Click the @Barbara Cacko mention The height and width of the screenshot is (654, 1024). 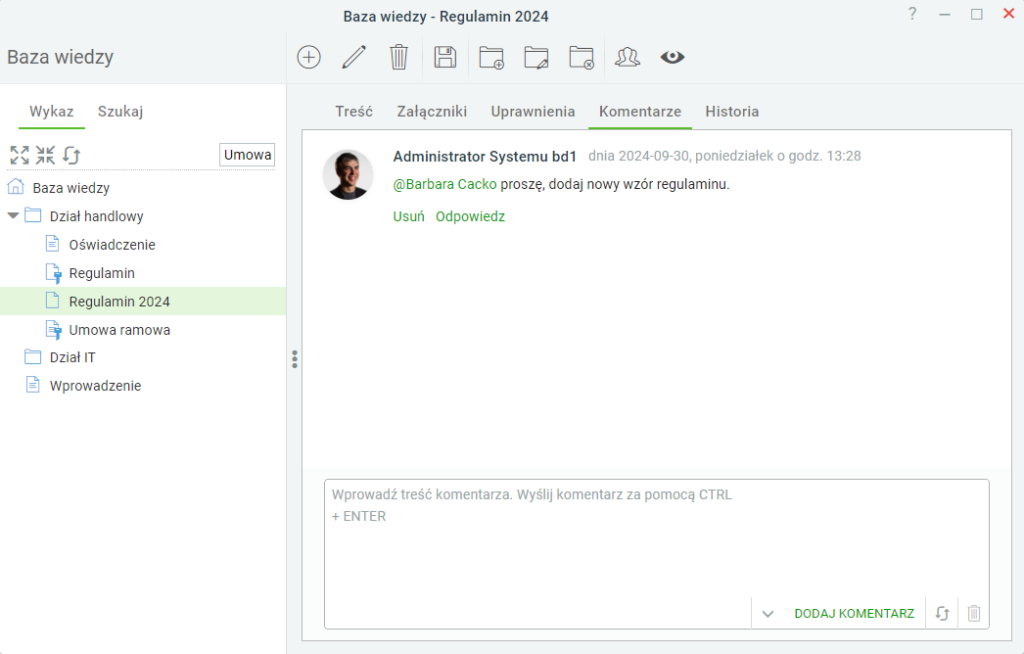(445, 184)
